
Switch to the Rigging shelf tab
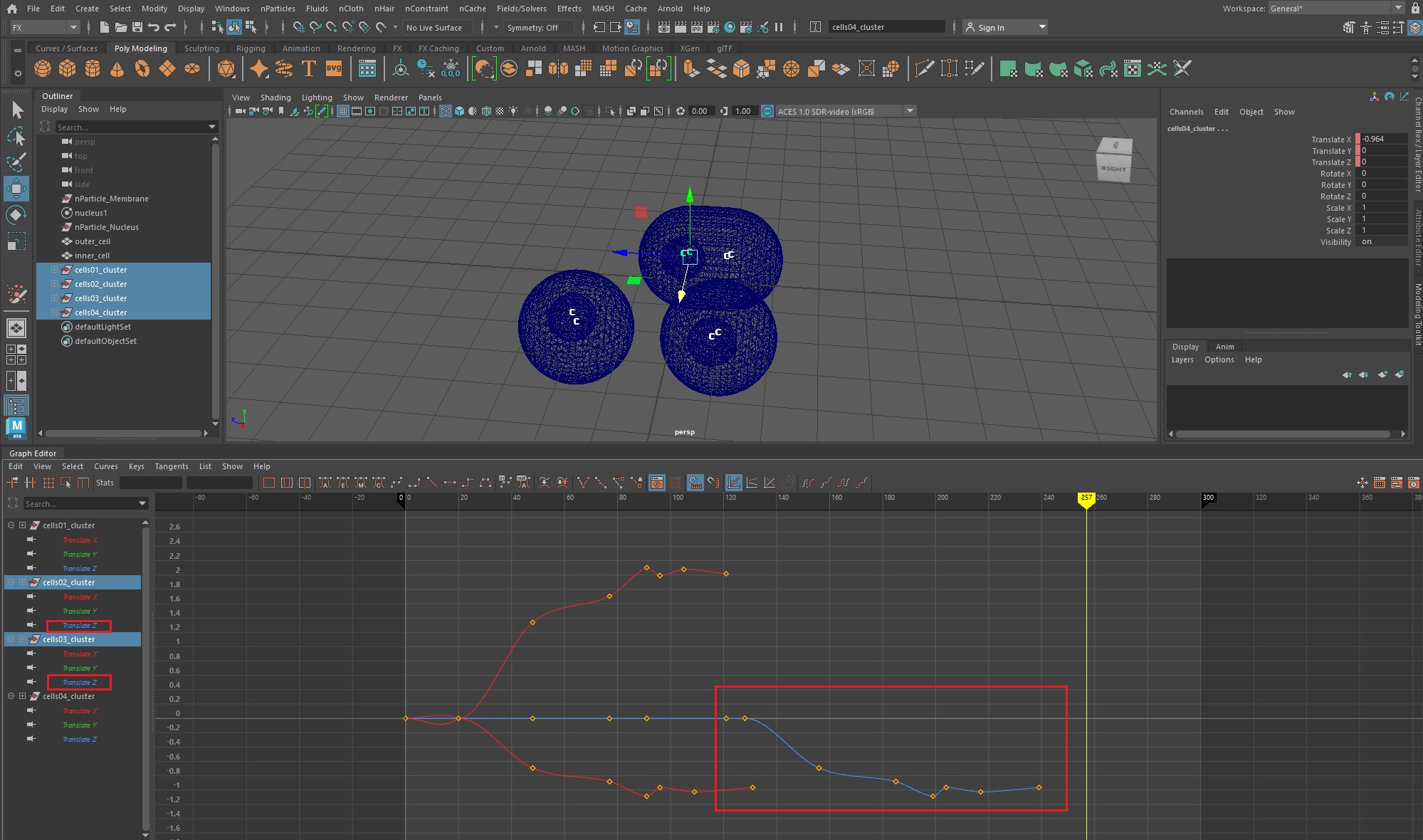[251, 48]
